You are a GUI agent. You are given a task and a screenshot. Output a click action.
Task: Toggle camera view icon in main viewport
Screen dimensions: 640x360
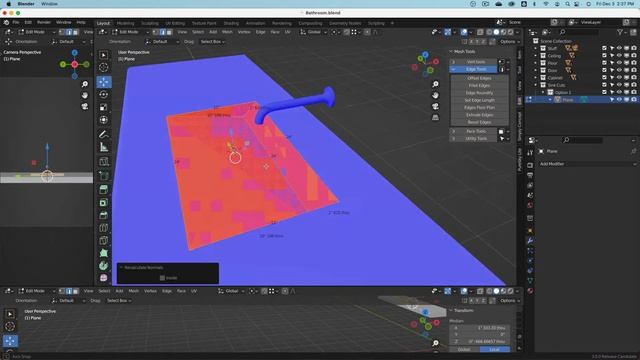coord(436,106)
